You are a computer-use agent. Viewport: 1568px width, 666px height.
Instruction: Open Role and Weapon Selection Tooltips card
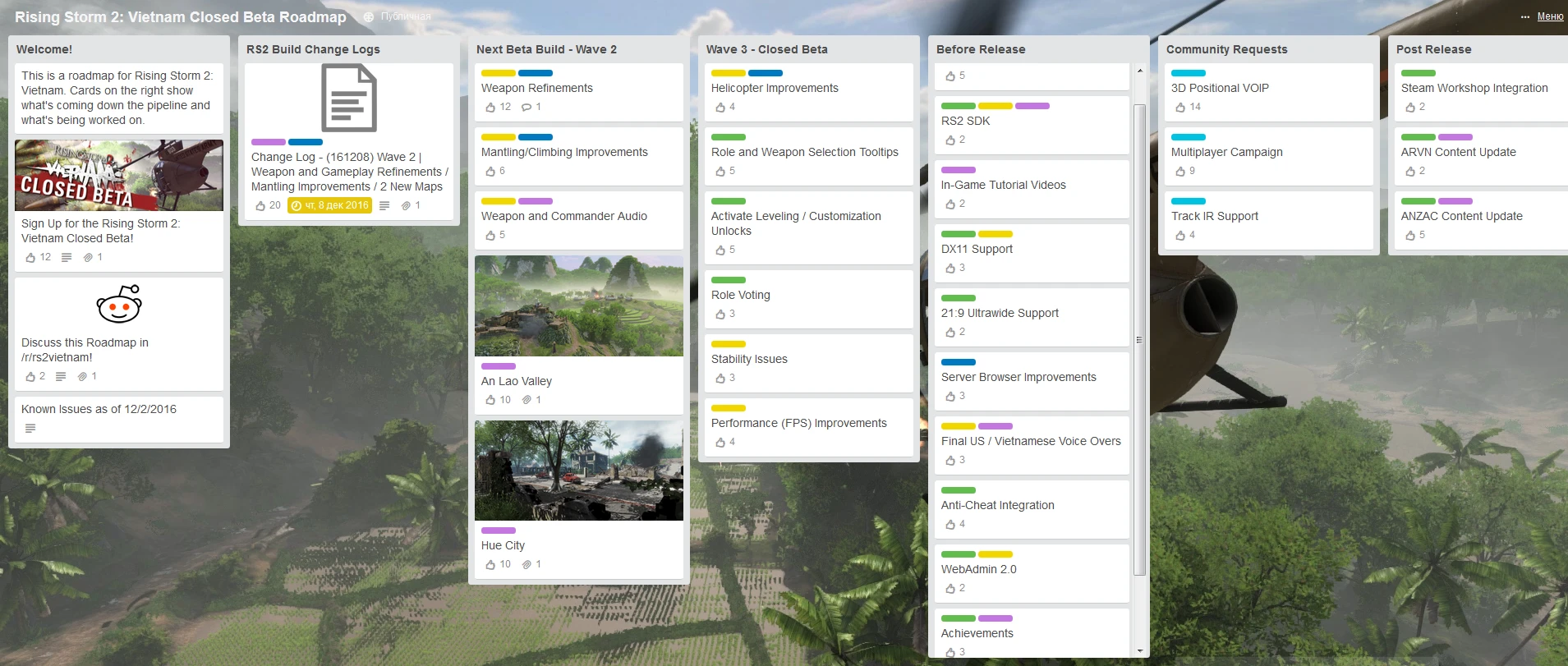point(809,156)
